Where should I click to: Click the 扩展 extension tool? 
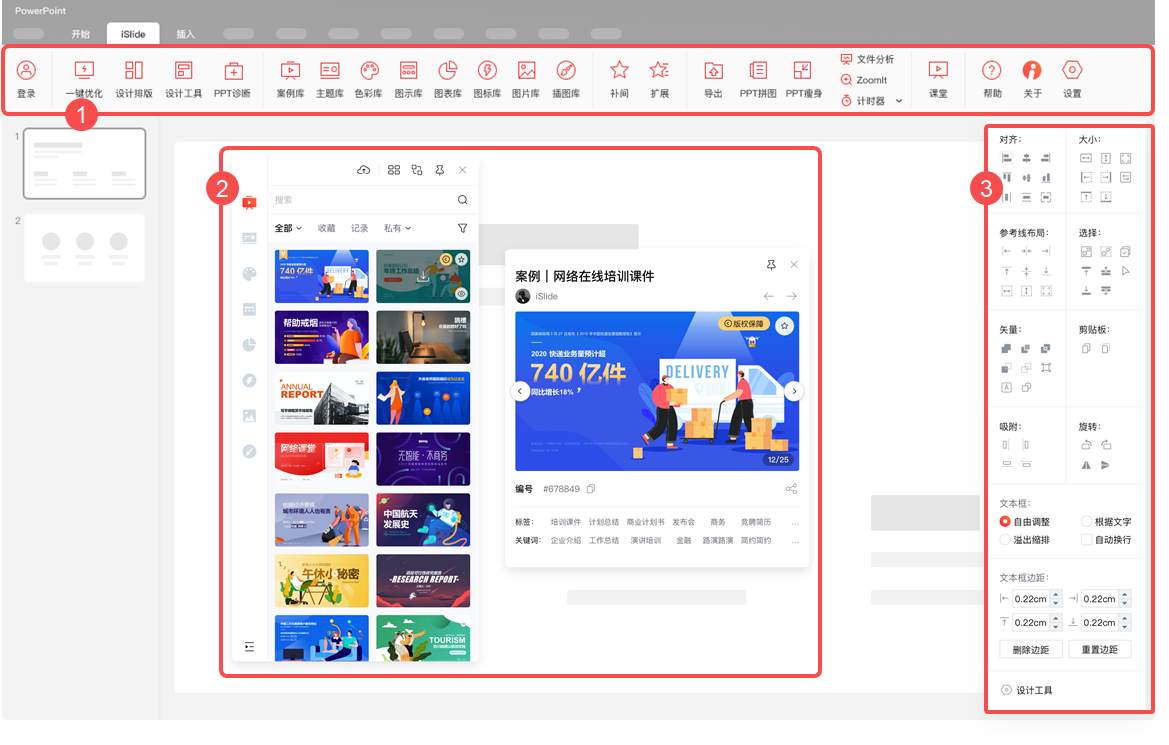tap(660, 79)
